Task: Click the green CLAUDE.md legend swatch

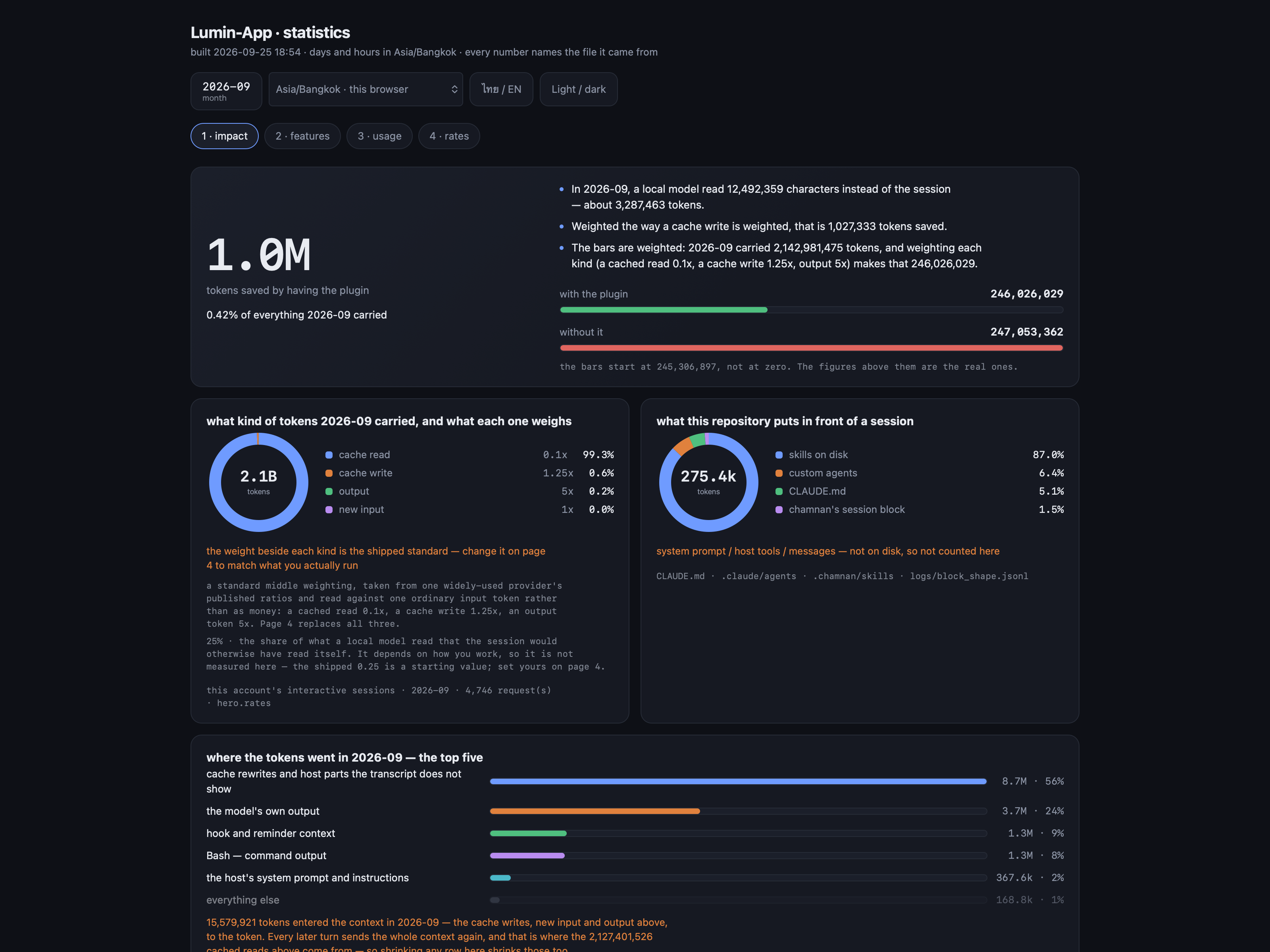Action: [x=779, y=492]
